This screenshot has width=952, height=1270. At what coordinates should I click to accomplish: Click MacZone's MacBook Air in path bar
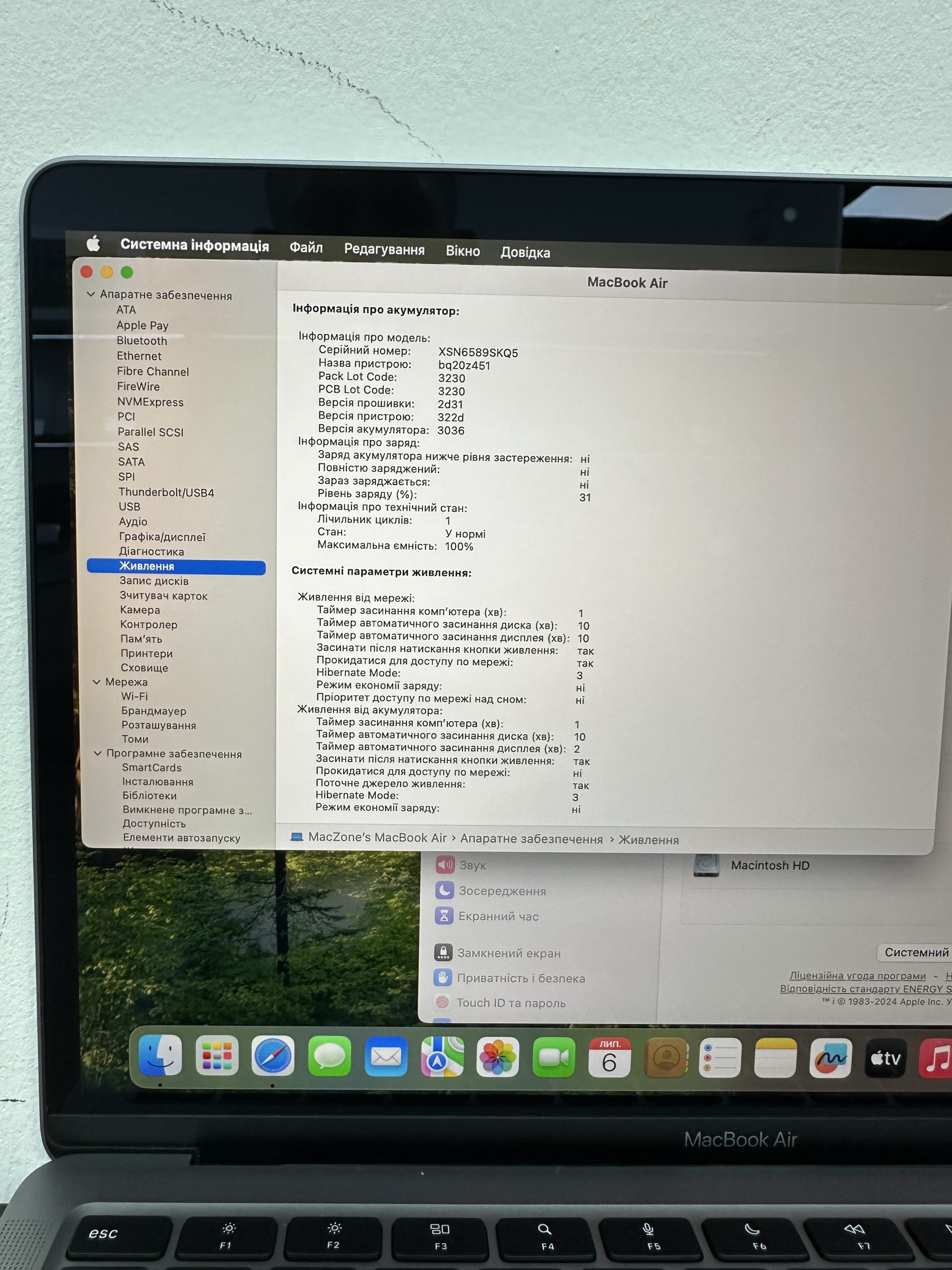(378, 838)
